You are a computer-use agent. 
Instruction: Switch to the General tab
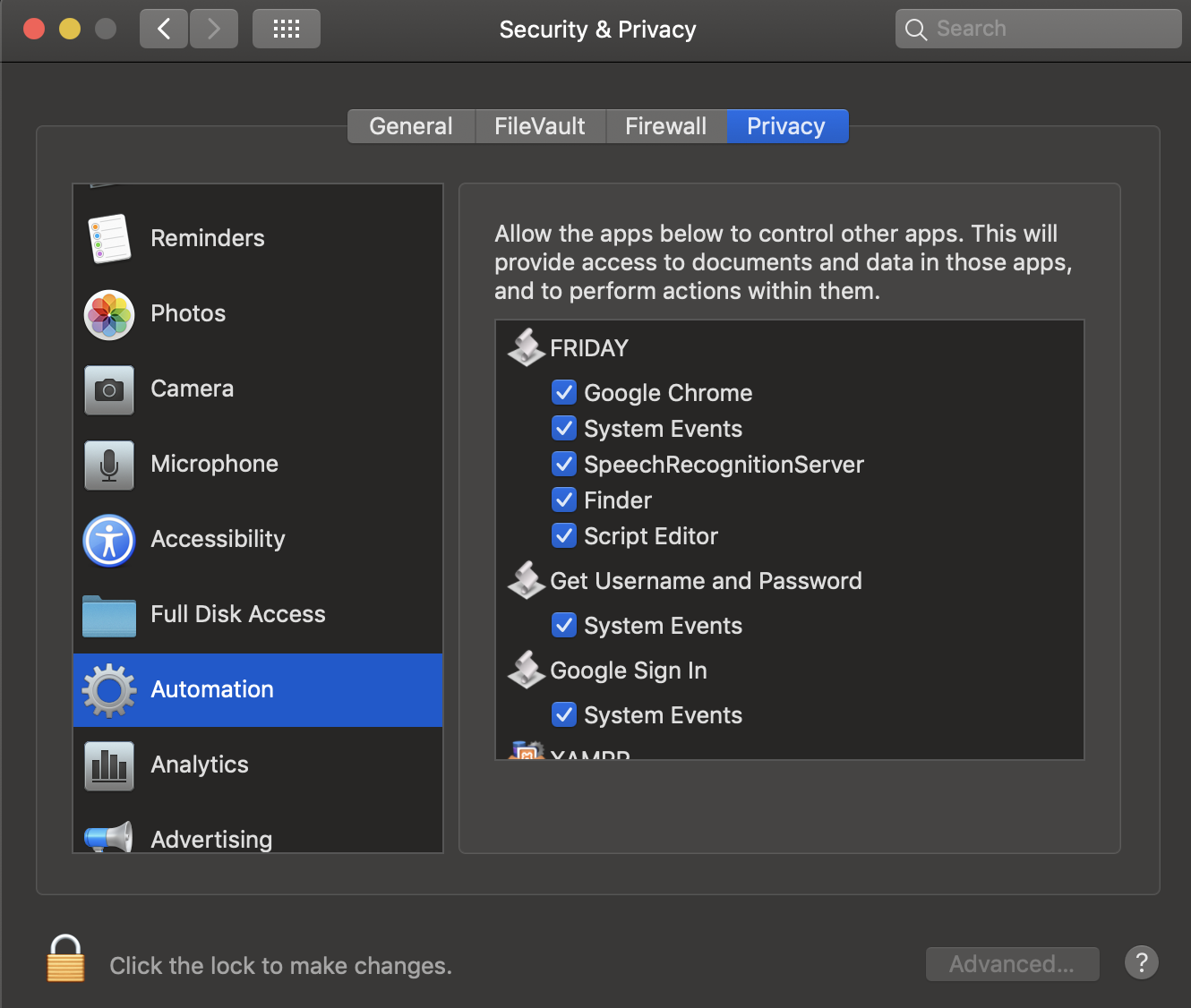click(x=411, y=126)
